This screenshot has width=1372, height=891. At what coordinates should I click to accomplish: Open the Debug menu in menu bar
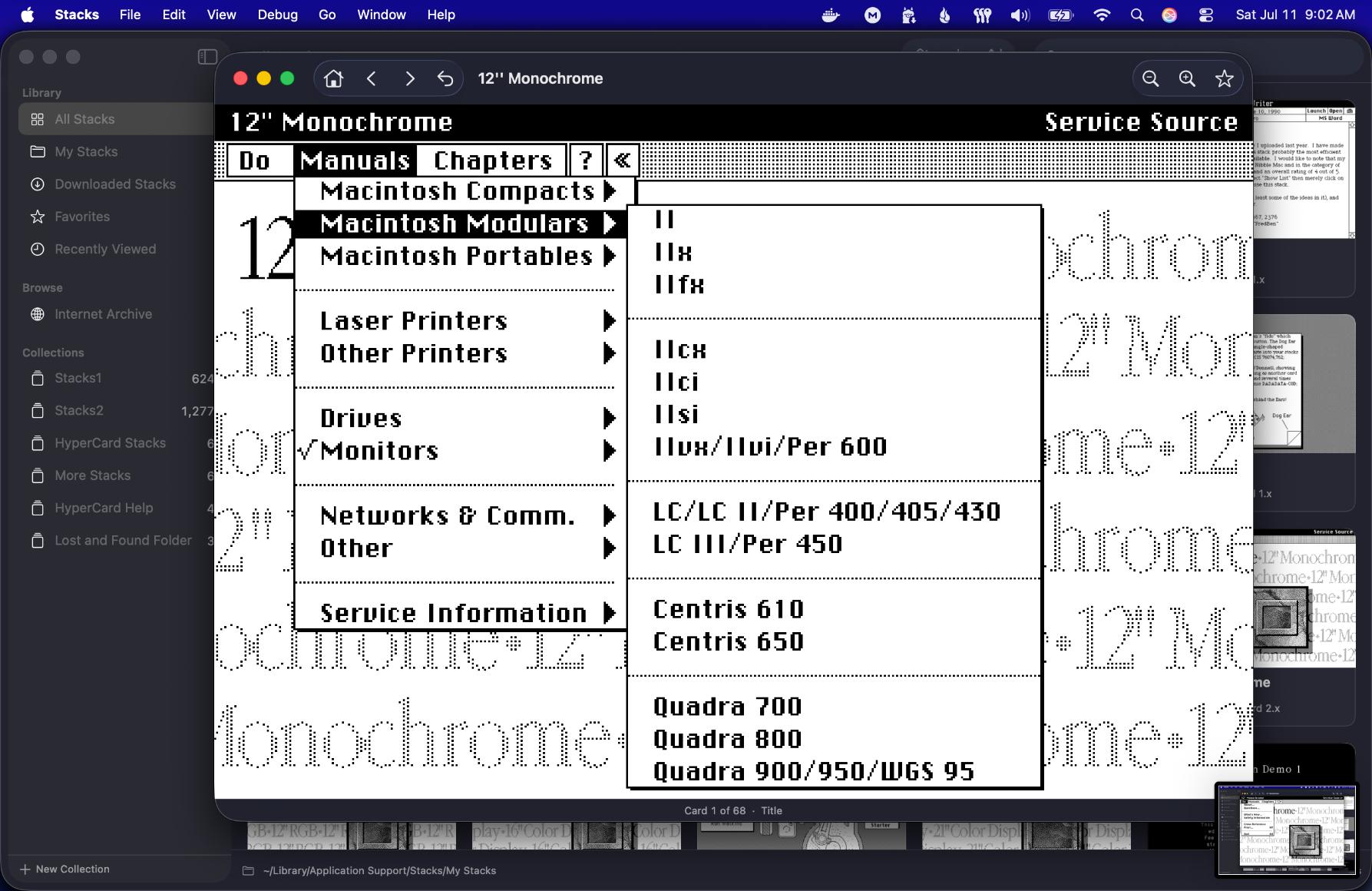point(277,15)
